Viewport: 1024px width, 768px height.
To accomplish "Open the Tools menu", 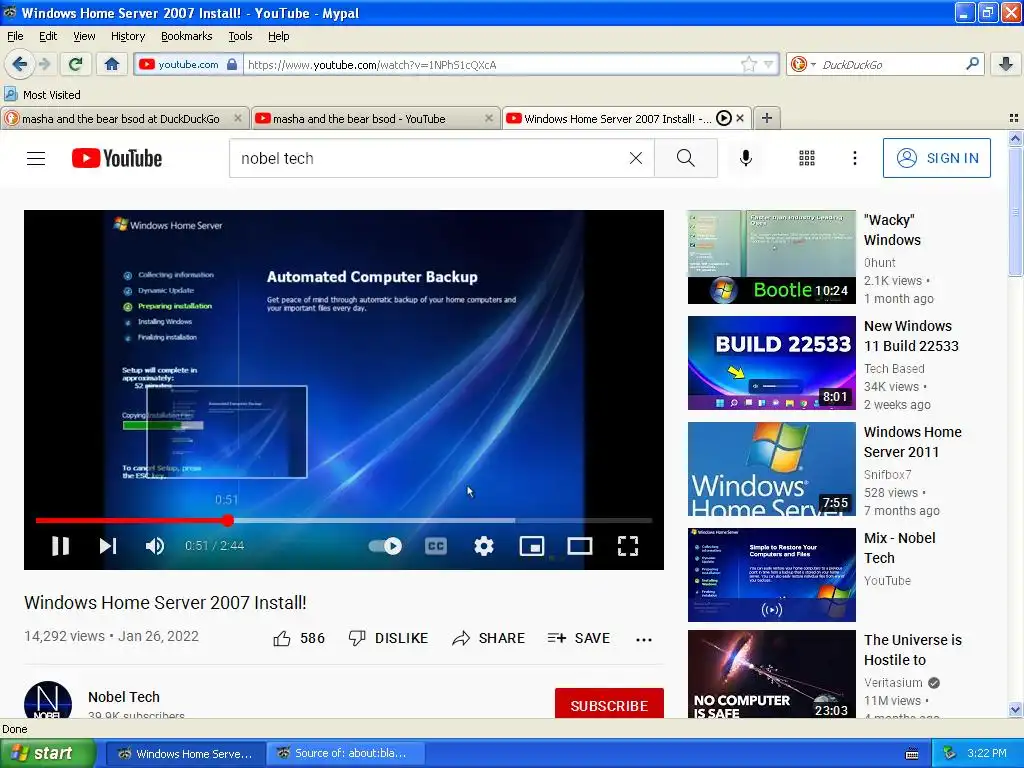I will pos(240,36).
